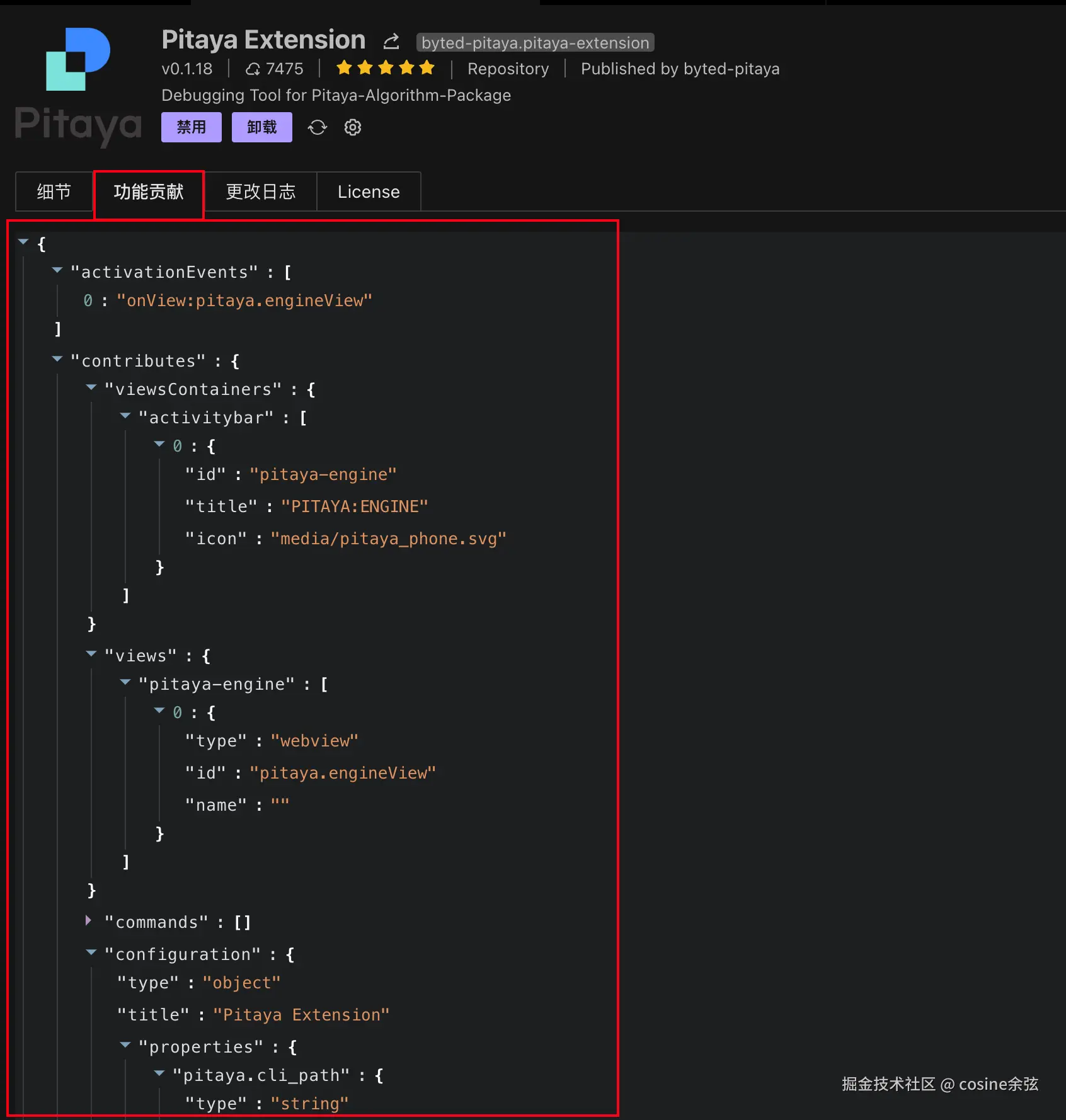Click the value "media/pitaya_phone.svg"
This screenshot has width=1066, height=1120.
coord(389,539)
